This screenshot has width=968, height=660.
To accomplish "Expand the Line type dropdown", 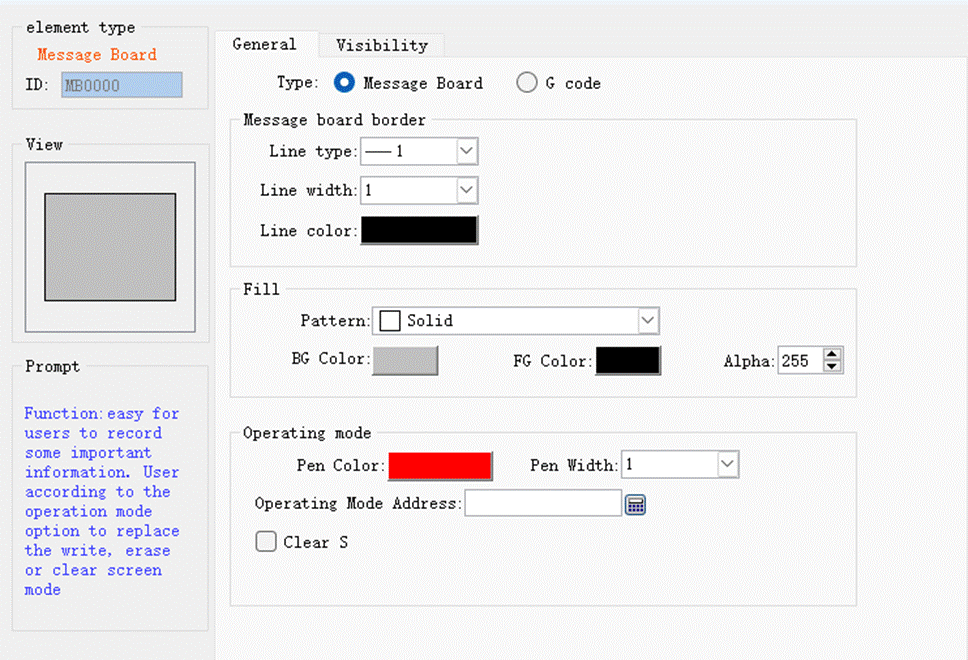I will (x=467, y=151).
